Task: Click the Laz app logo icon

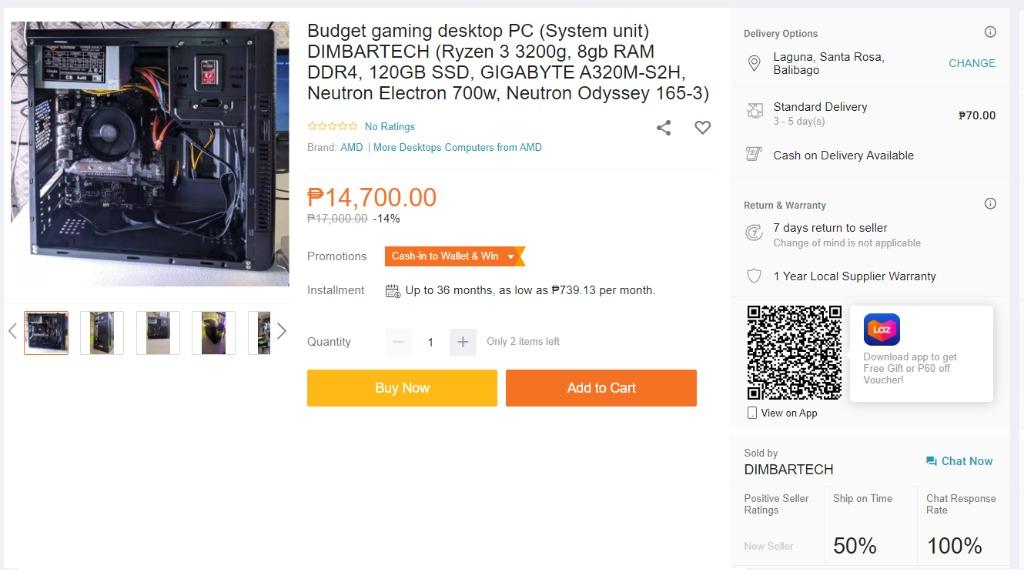Action: [881, 329]
